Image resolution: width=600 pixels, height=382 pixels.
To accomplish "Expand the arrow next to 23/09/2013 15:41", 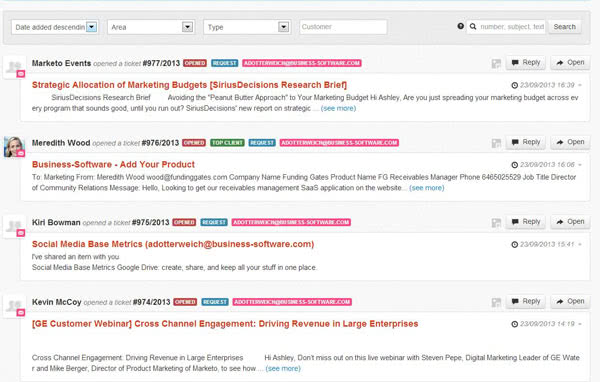I will click(580, 245).
